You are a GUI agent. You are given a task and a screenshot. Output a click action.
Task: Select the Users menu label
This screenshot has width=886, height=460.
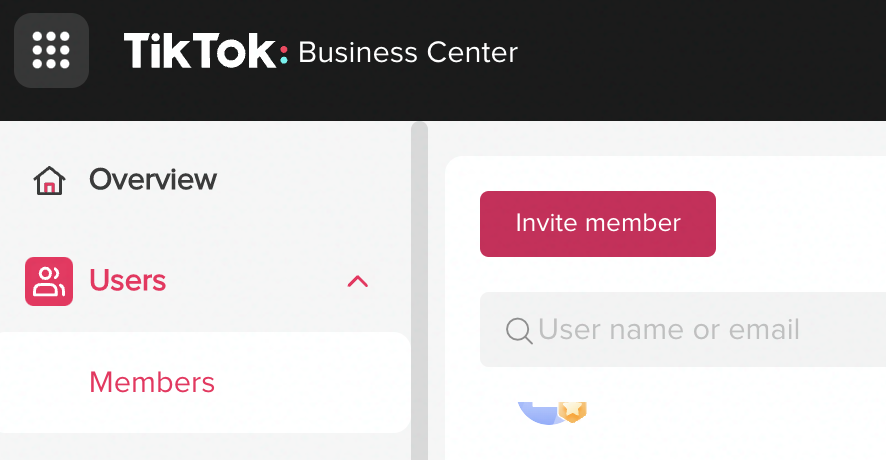point(127,281)
